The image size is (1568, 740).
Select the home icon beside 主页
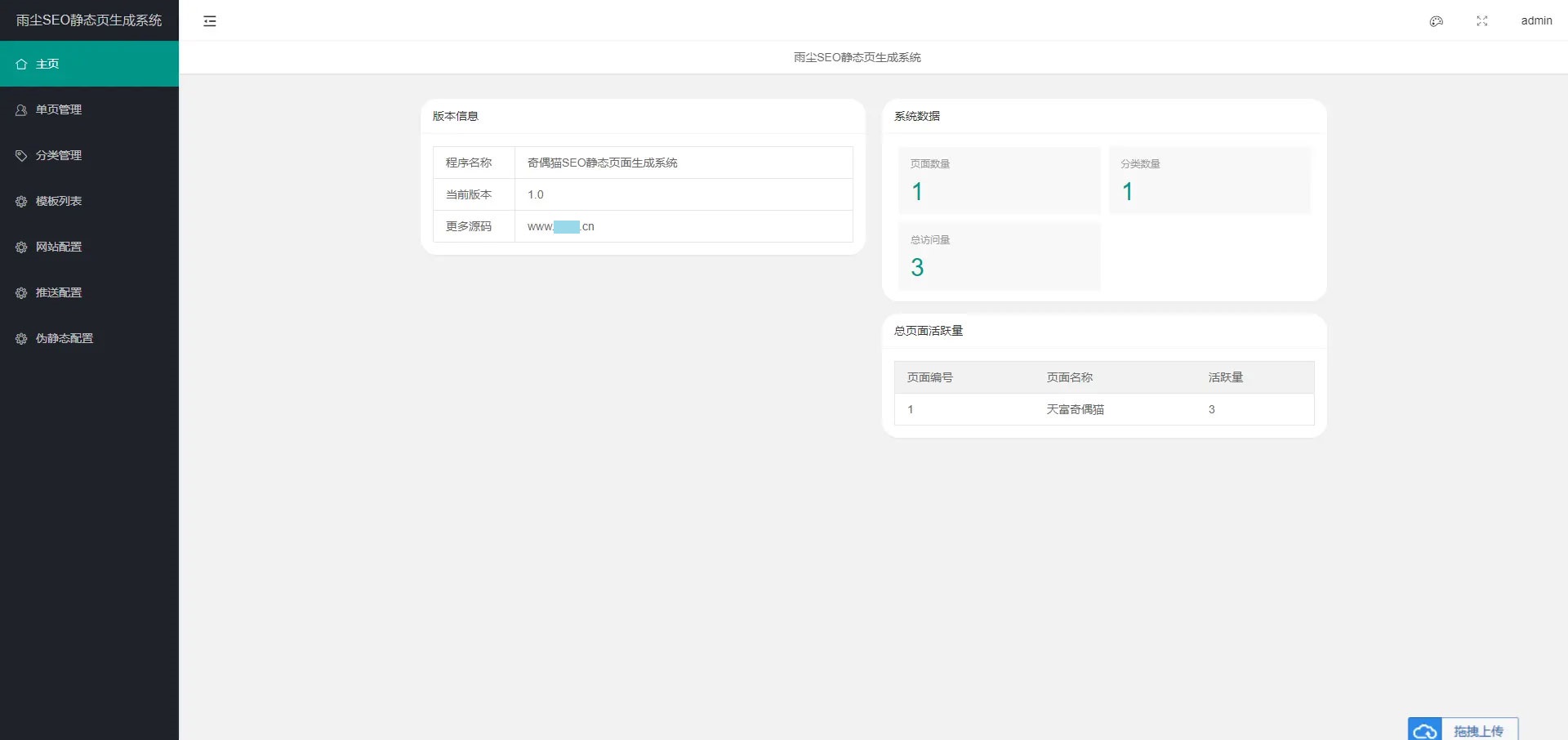click(x=20, y=64)
